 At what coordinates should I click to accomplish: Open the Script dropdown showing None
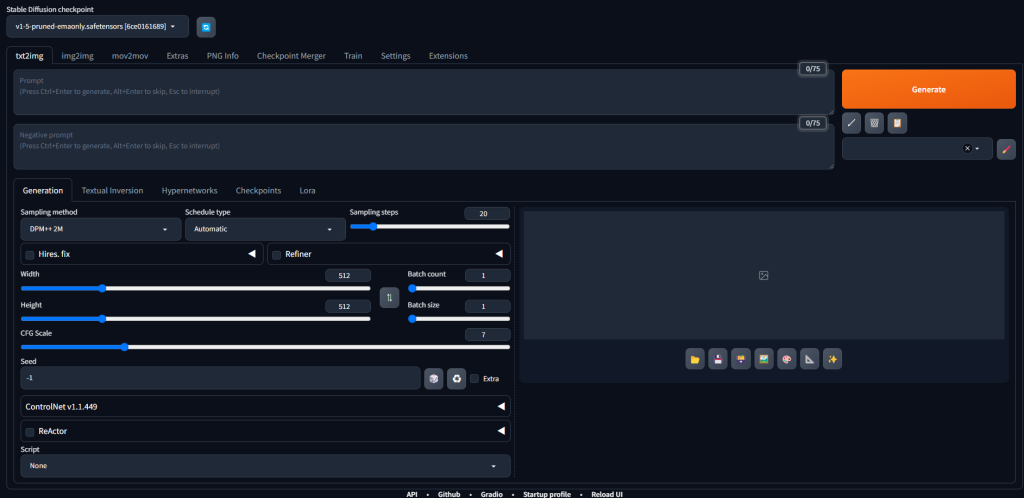265,466
